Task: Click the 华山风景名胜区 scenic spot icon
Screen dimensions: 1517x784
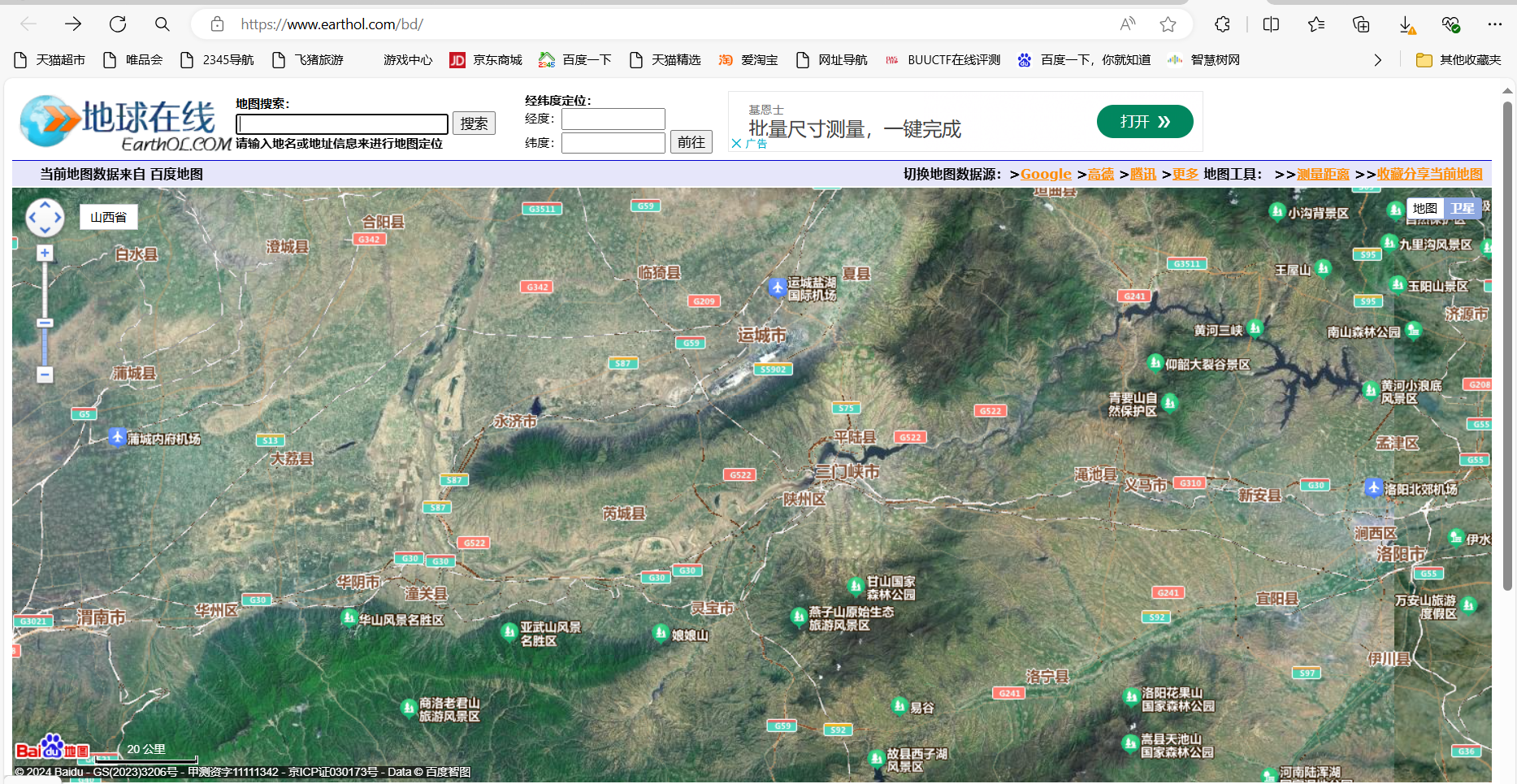Action: [x=349, y=618]
